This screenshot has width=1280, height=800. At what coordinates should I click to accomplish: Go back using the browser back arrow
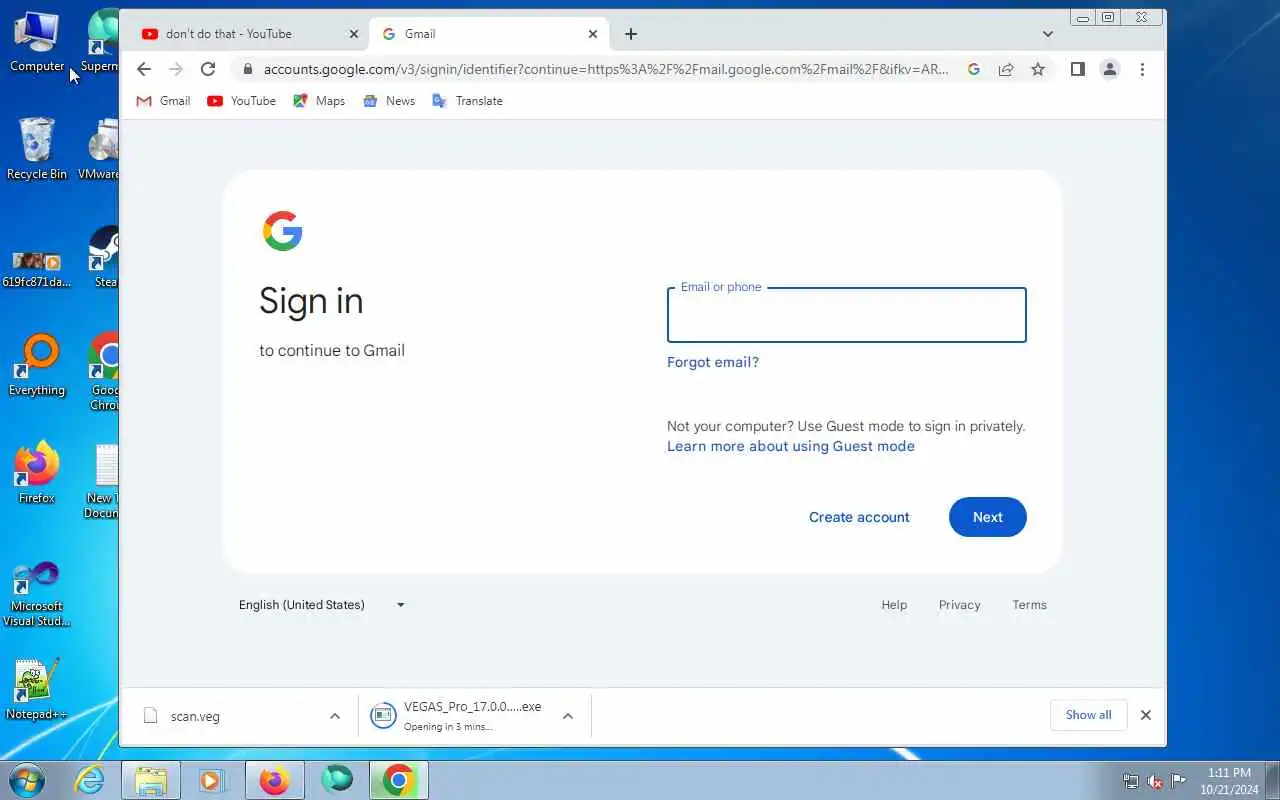click(144, 69)
